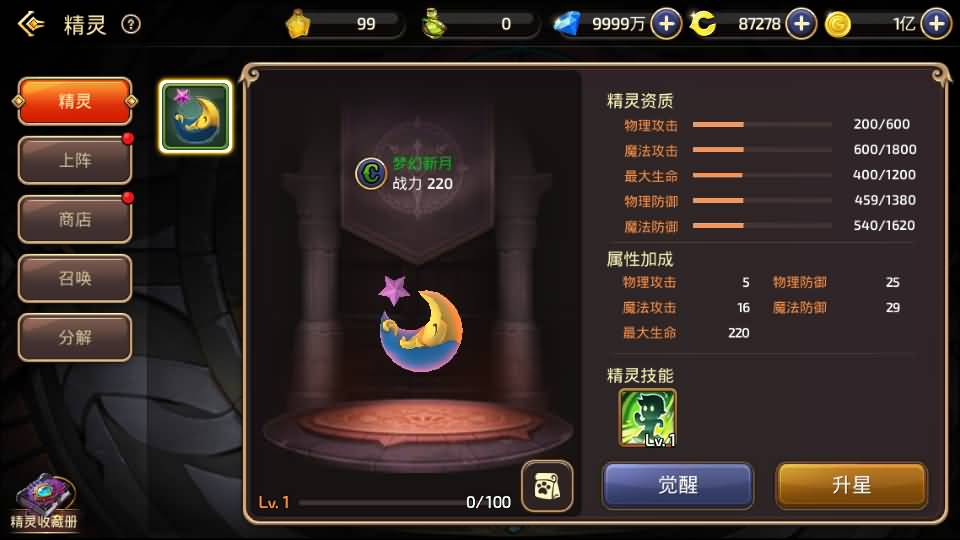The width and height of the screenshot is (960, 540).
Task: Open the 商店 shop tab
Action: (x=75, y=219)
